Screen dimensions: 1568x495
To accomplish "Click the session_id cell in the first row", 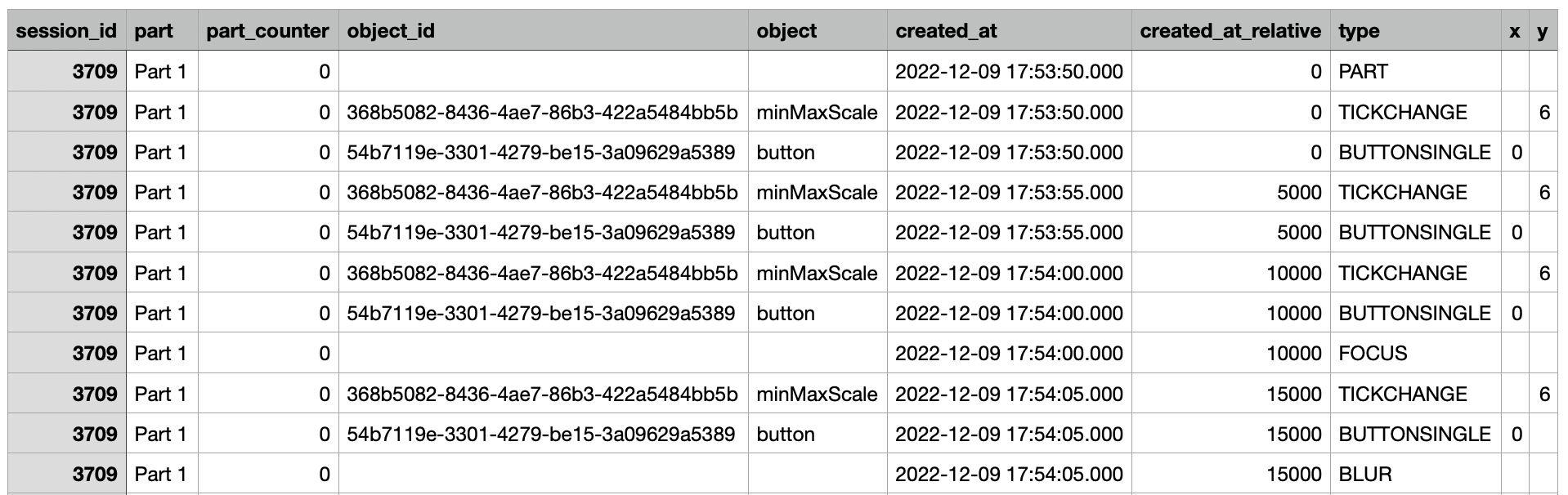I will click(x=67, y=72).
